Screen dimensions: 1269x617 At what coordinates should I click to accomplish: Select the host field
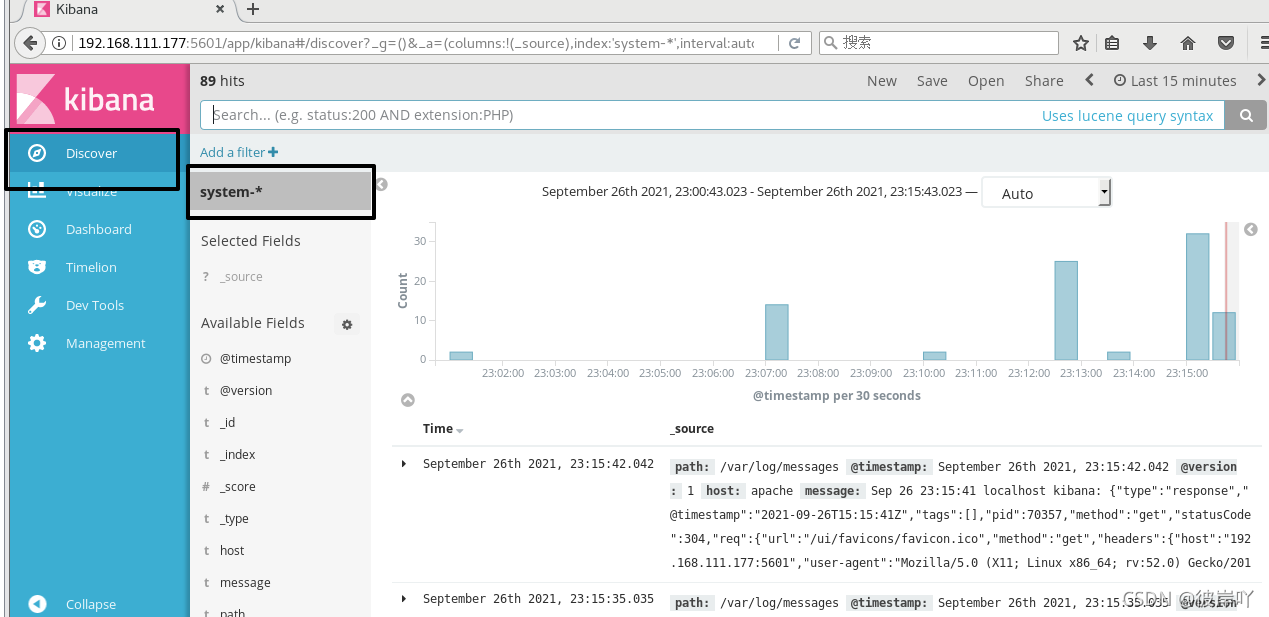pos(232,551)
